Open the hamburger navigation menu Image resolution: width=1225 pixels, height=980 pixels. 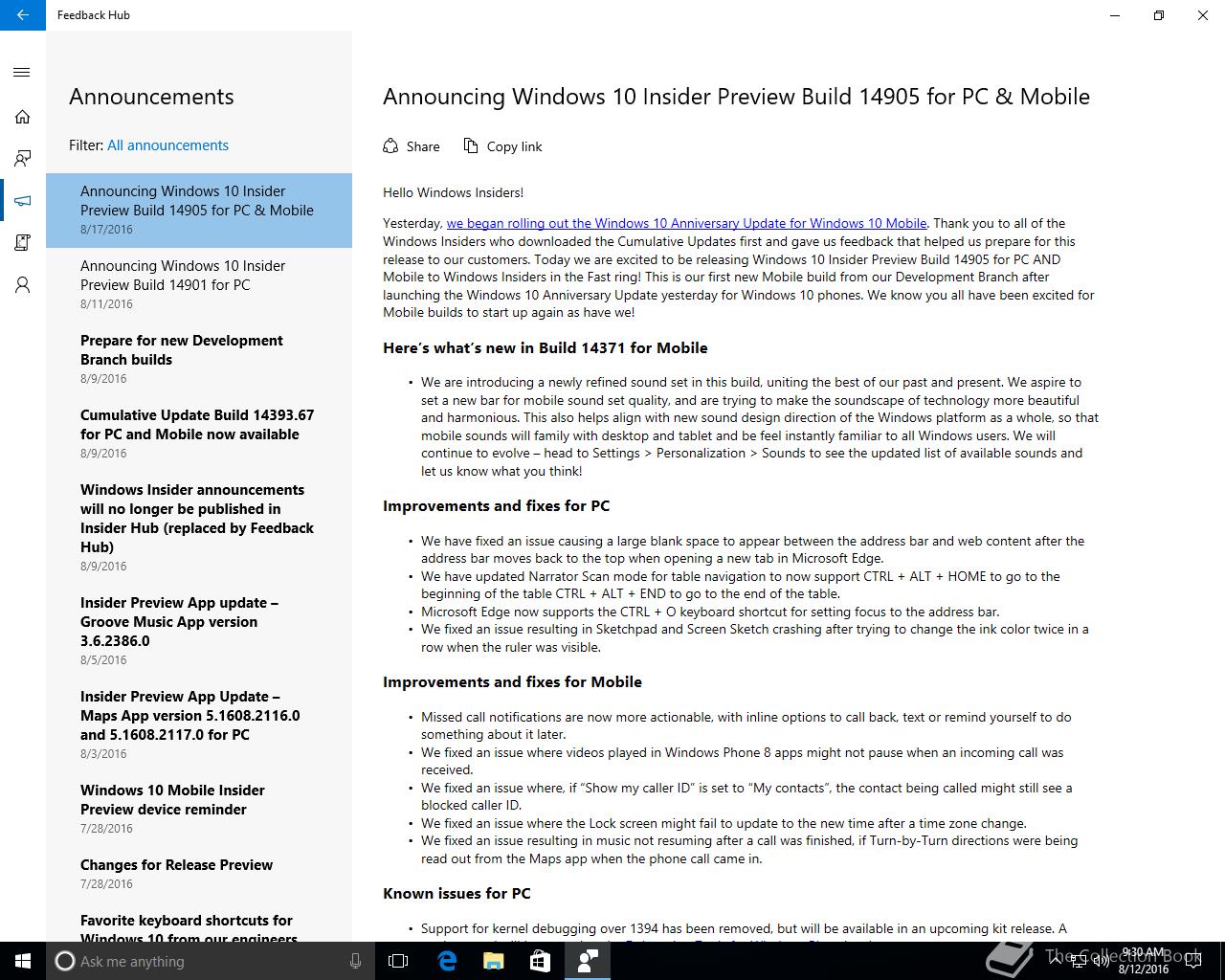coord(23,73)
